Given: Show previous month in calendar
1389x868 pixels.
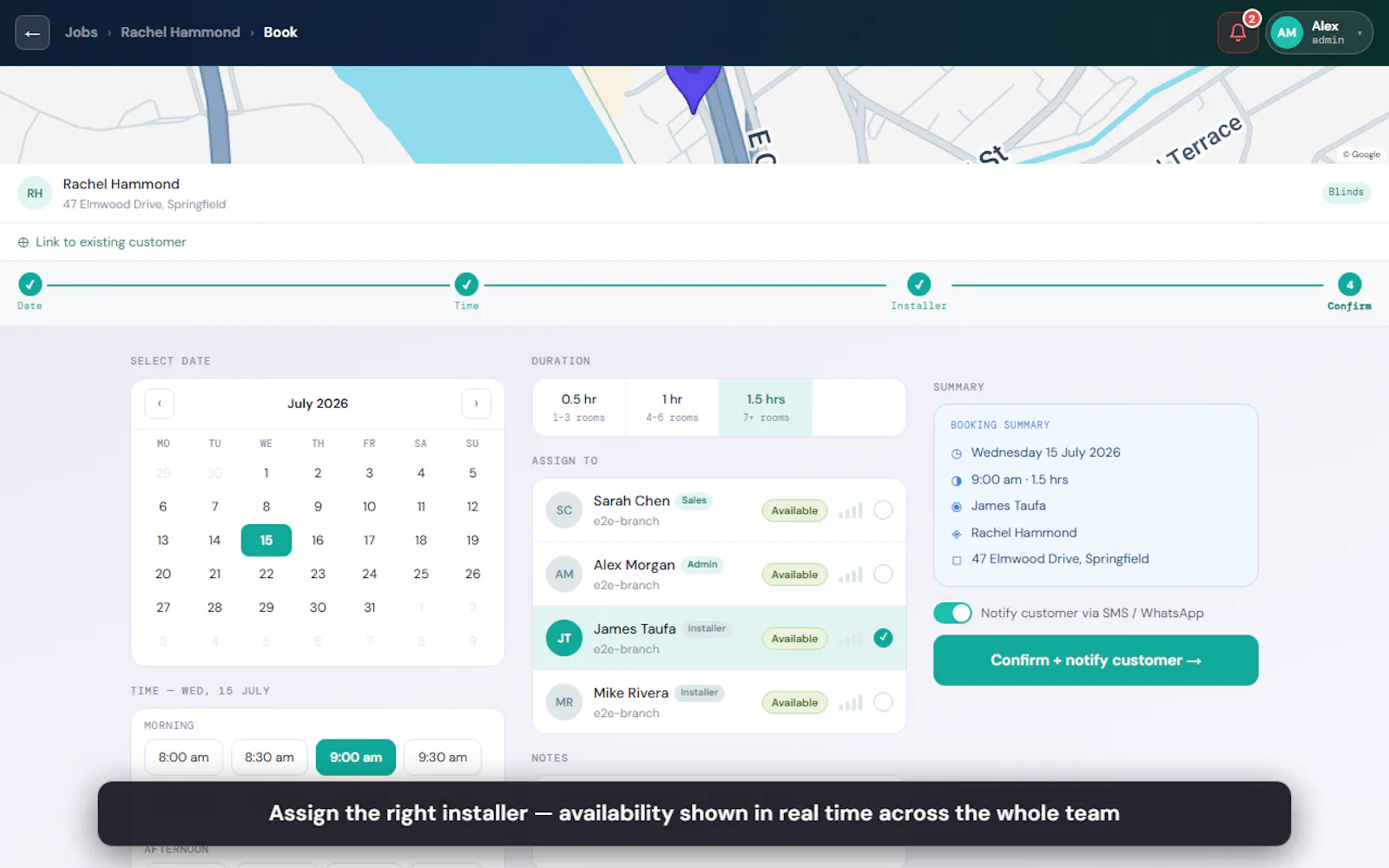Looking at the screenshot, I should [x=159, y=404].
